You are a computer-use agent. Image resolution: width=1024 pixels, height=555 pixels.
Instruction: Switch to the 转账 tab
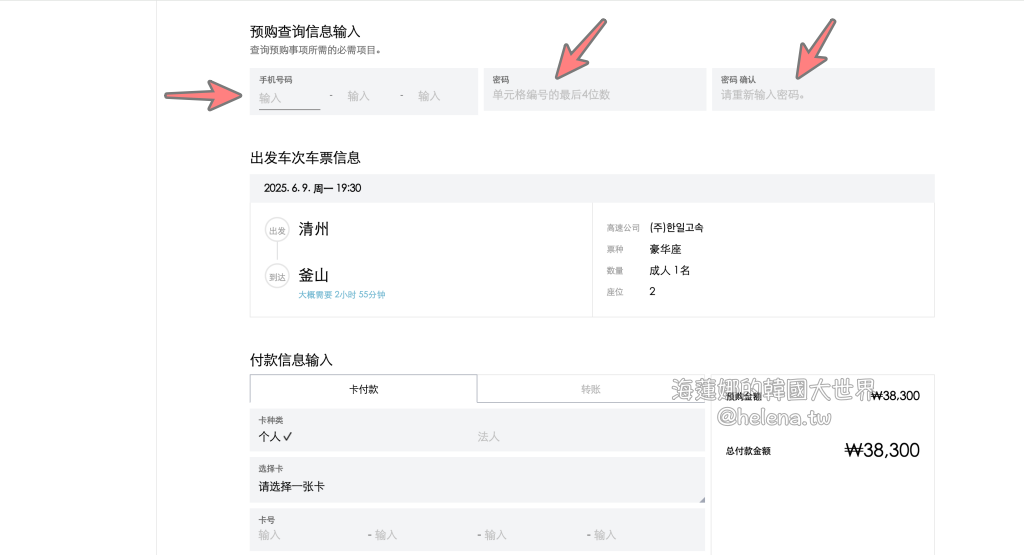[x=592, y=389]
